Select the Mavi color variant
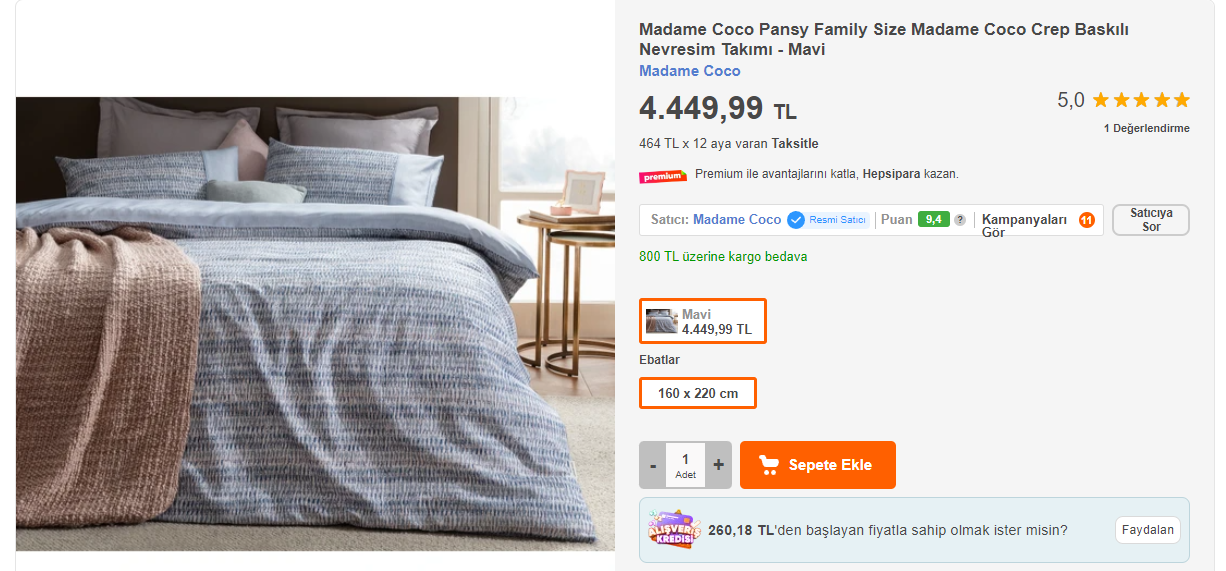Image resolution: width=1226 pixels, height=571 pixels. [x=703, y=321]
